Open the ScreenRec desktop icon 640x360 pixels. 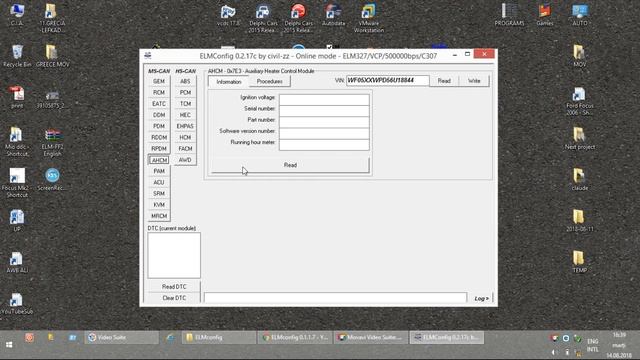(52, 180)
